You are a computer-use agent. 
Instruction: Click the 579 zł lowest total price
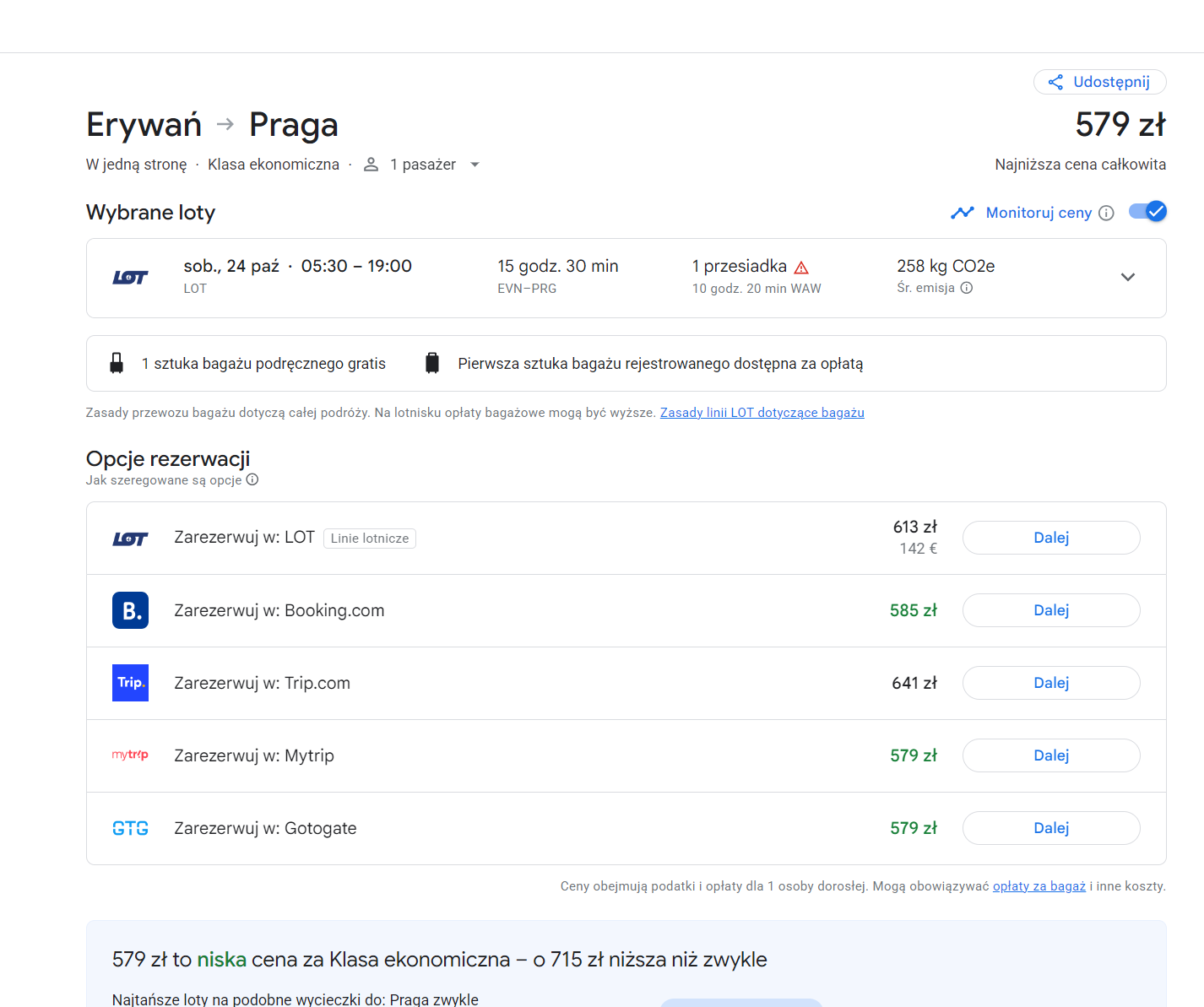[x=1120, y=125]
